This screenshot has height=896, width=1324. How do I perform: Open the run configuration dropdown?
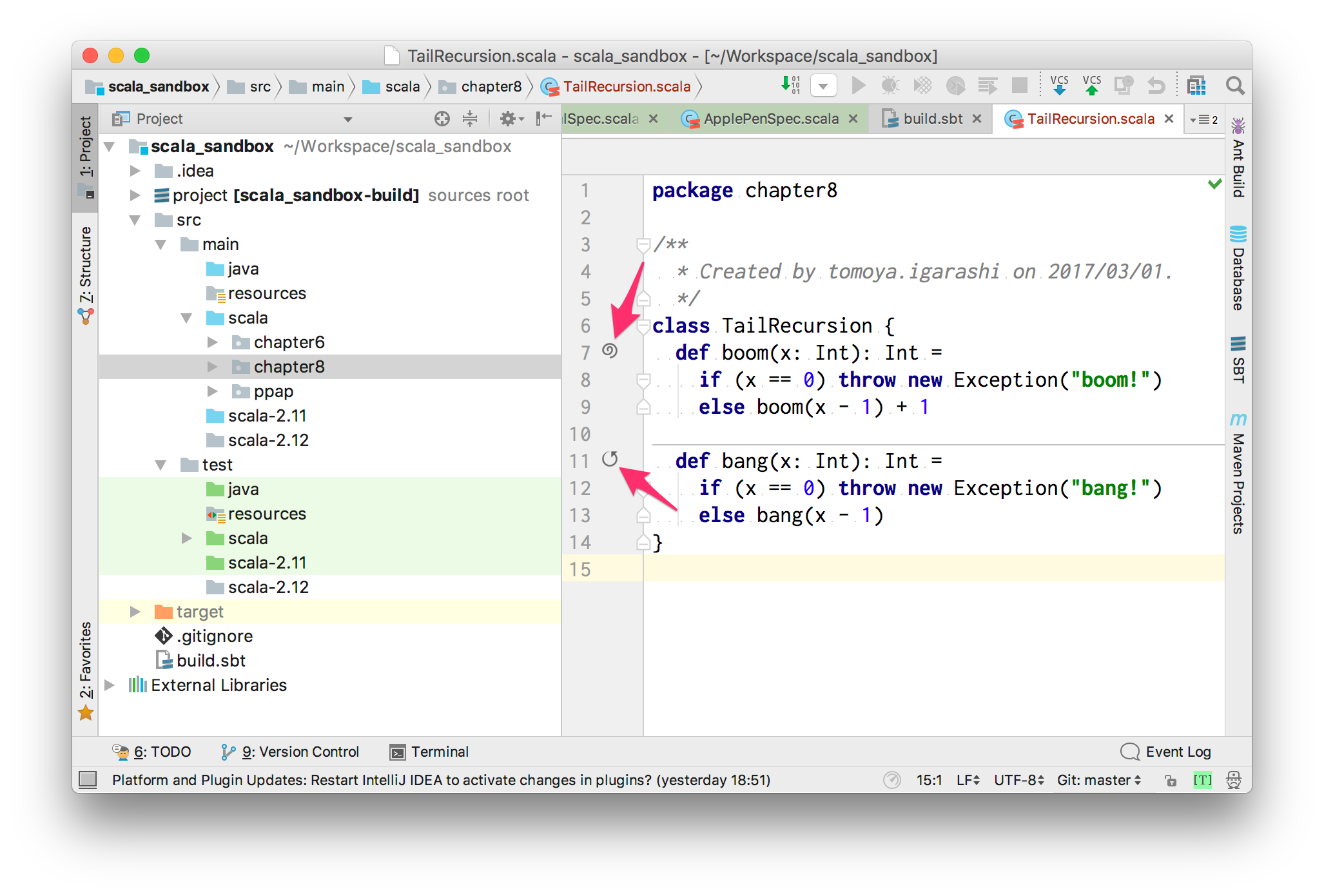(823, 86)
